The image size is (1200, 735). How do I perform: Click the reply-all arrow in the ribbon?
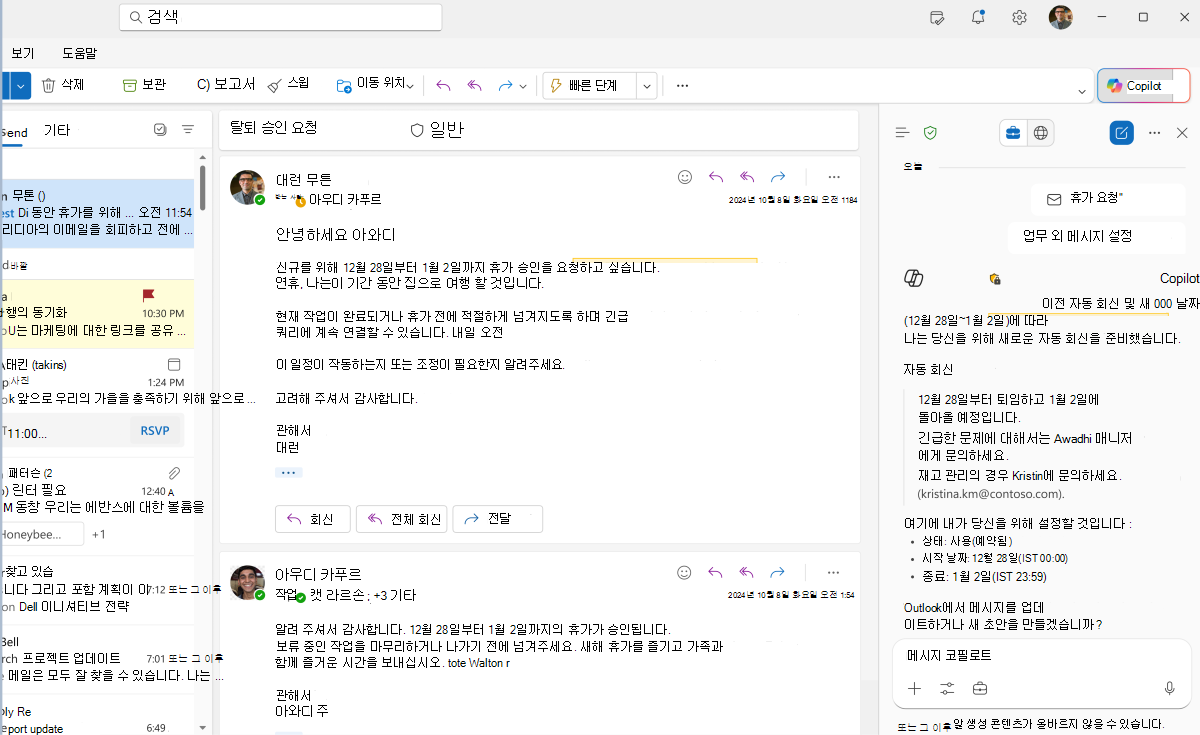475,86
